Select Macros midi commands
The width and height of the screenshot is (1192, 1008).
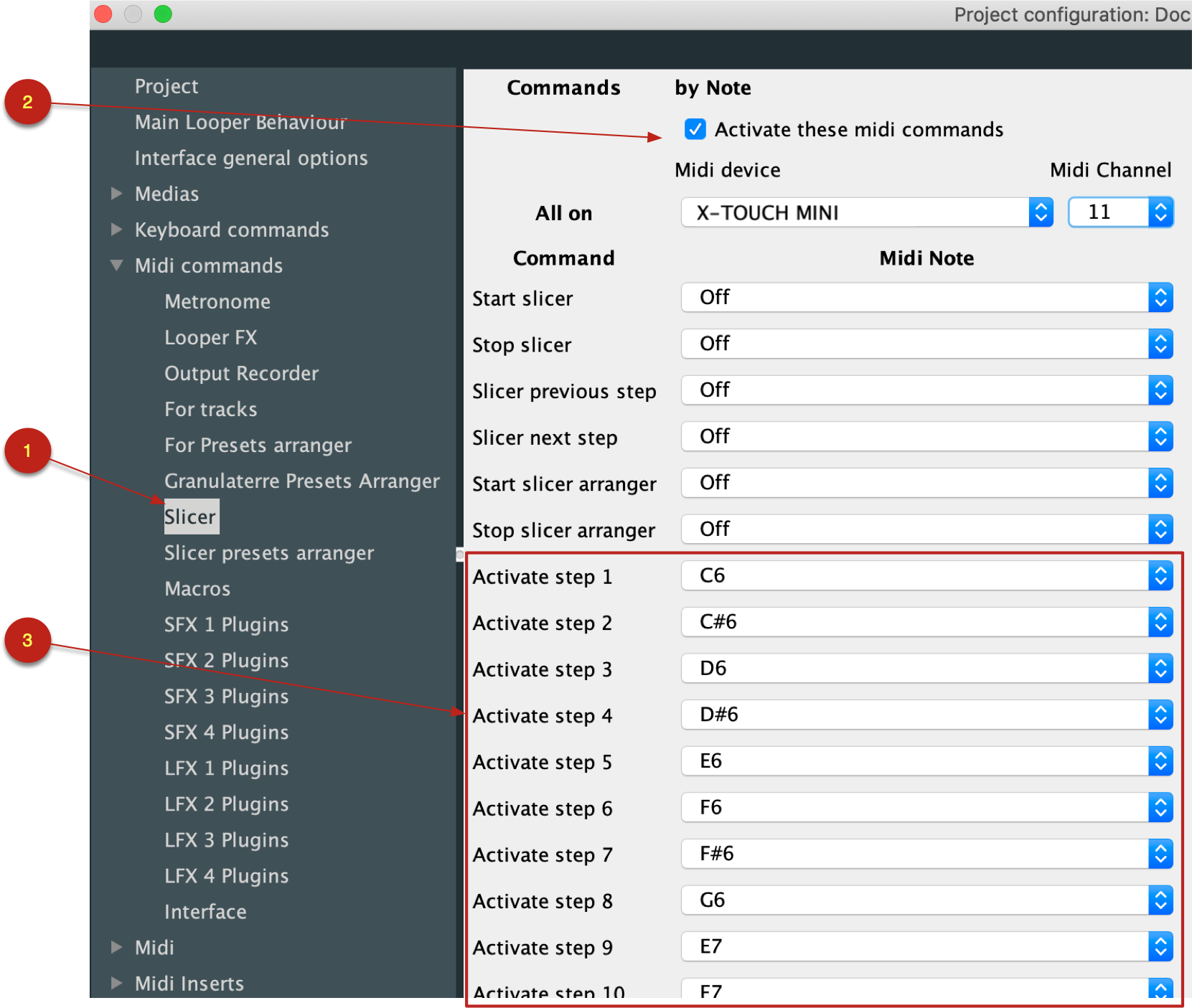click(197, 588)
